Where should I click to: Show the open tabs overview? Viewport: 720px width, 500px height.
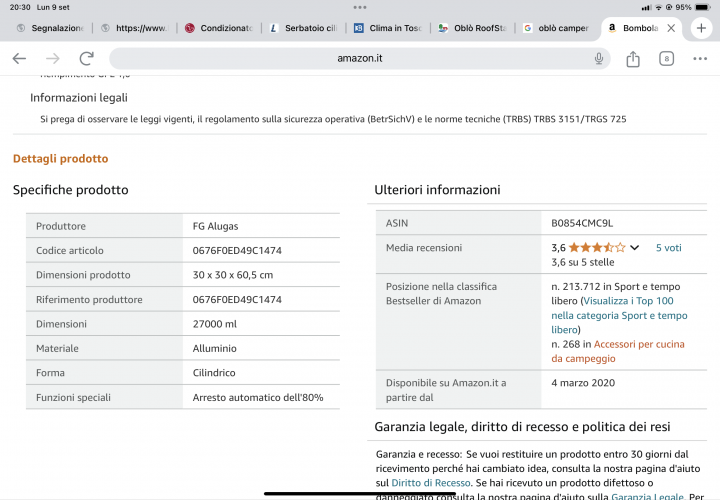tap(666, 59)
